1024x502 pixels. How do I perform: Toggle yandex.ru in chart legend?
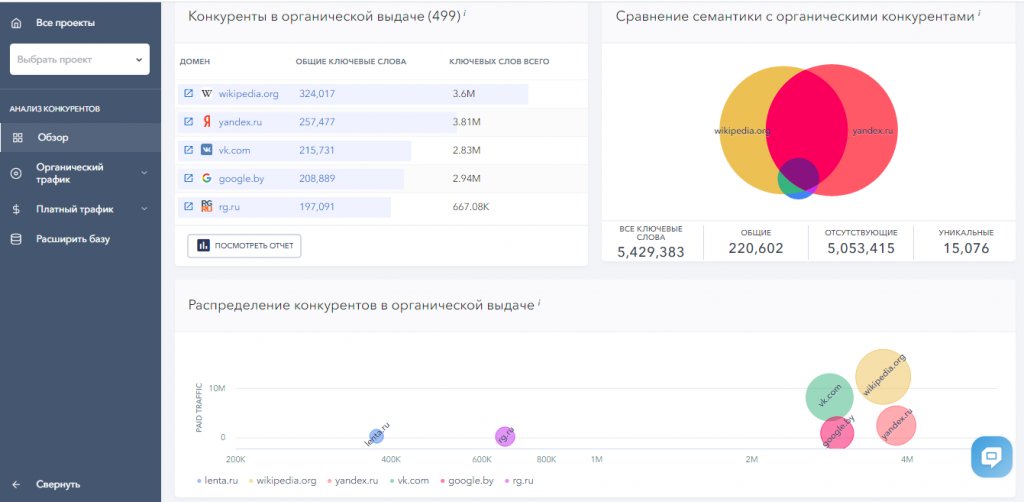pyautogui.click(x=353, y=480)
